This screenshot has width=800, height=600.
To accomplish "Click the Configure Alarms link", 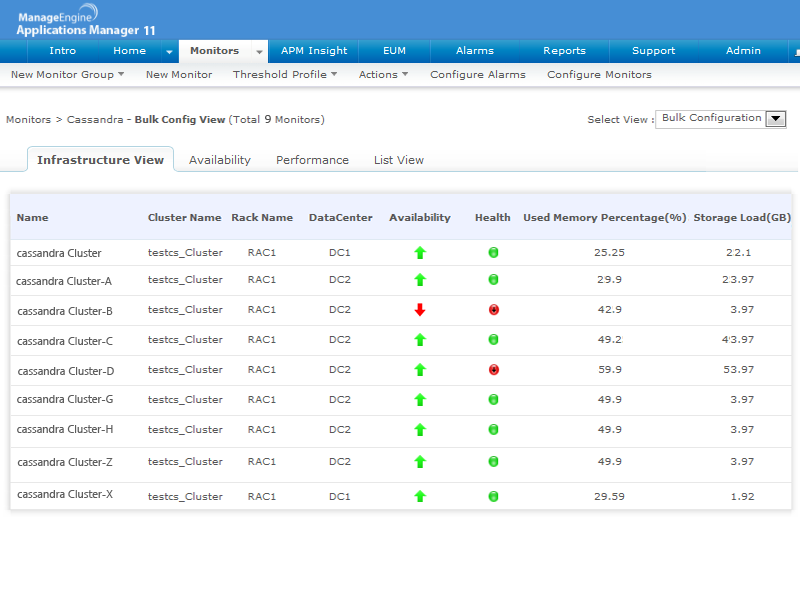I will (x=477, y=75).
